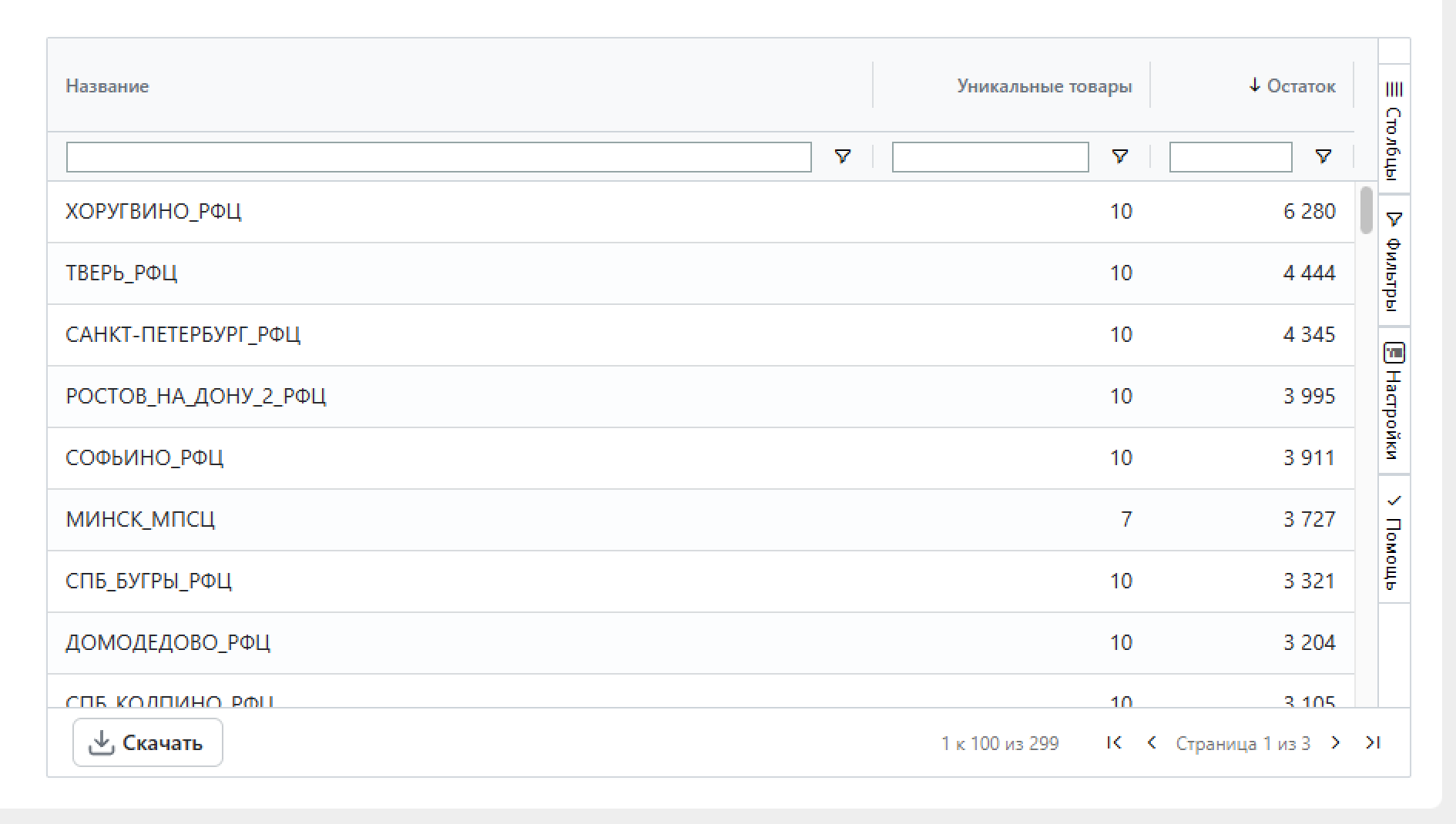The height and width of the screenshot is (824, 1456).
Task: Focus the Уникальные товары filter field
Action: 990,157
